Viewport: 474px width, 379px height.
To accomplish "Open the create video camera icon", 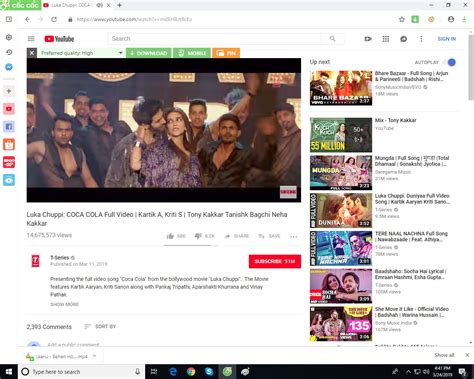I will coord(368,39).
